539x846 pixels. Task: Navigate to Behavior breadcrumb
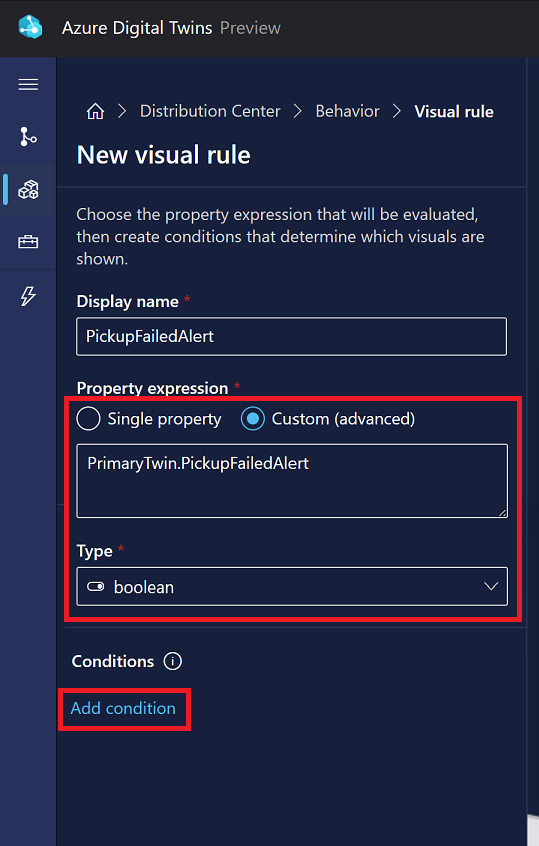click(347, 111)
